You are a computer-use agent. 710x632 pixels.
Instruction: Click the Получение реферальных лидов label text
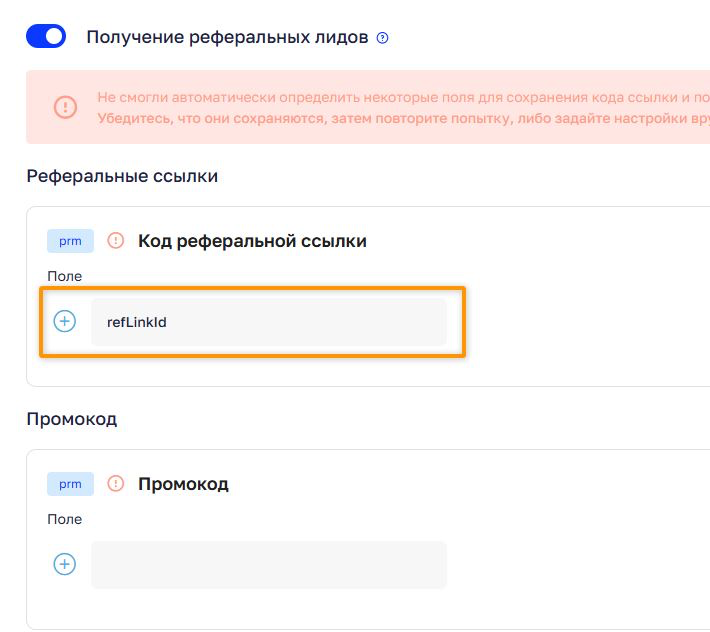228,38
